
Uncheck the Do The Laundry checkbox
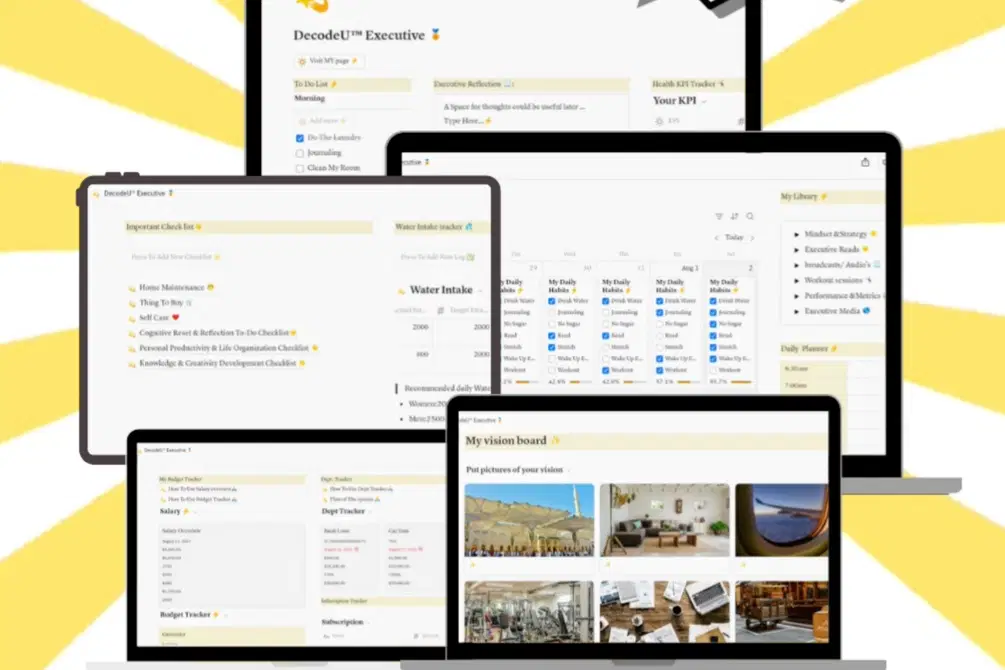tap(300, 138)
